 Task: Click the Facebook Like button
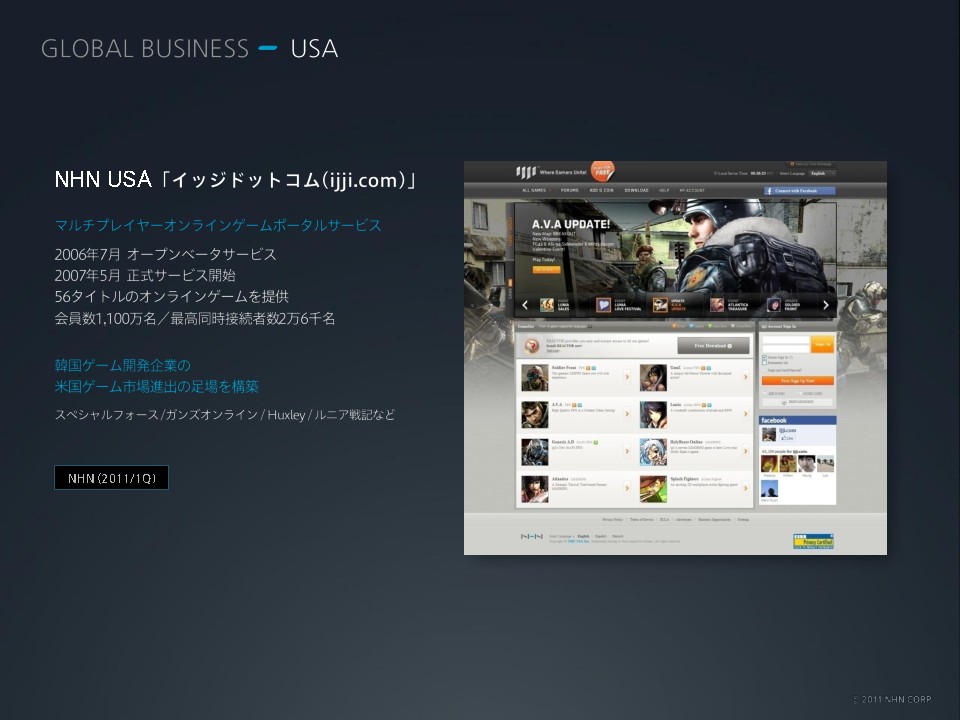(x=787, y=438)
